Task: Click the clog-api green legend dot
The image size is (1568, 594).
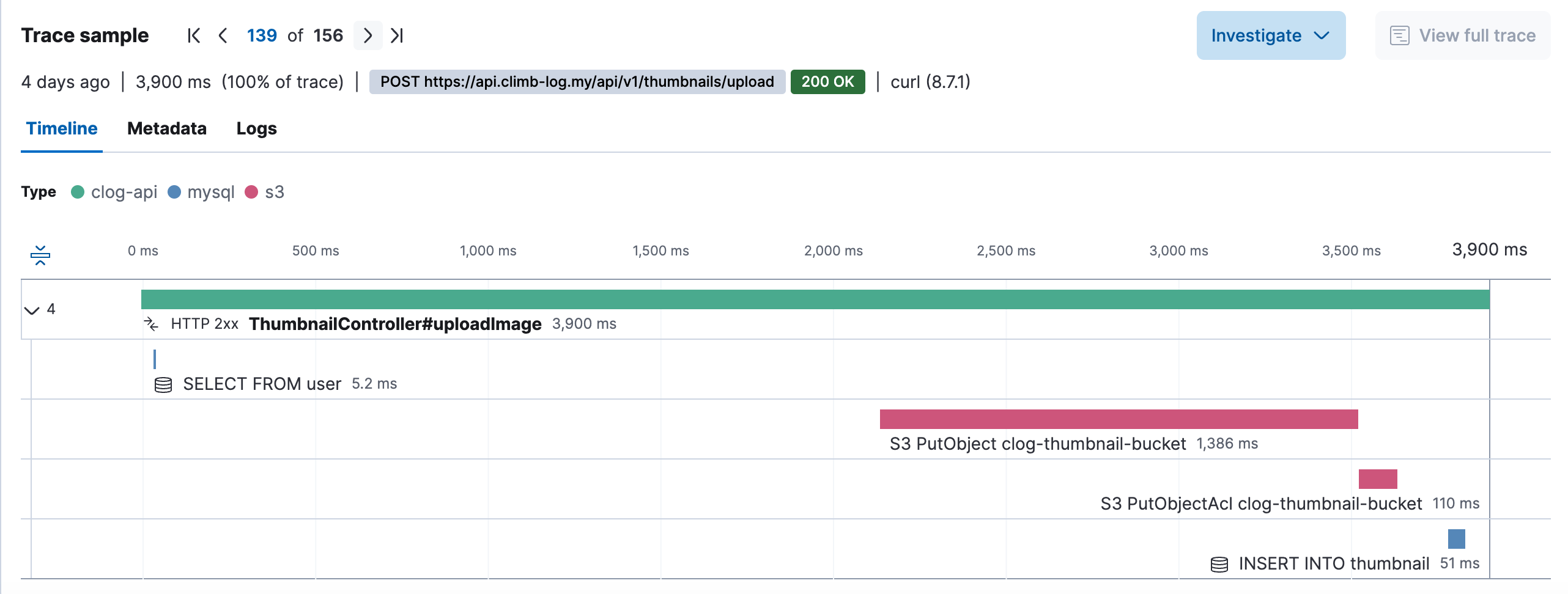Action: tap(78, 192)
